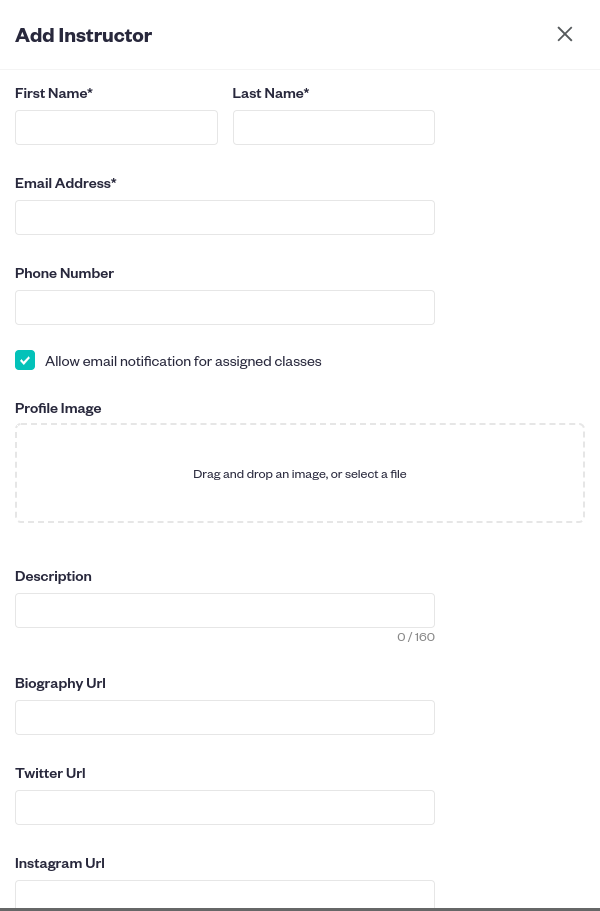This screenshot has height=911, width=600.
Task: Click into the Phone Number field
Action: point(225,307)
